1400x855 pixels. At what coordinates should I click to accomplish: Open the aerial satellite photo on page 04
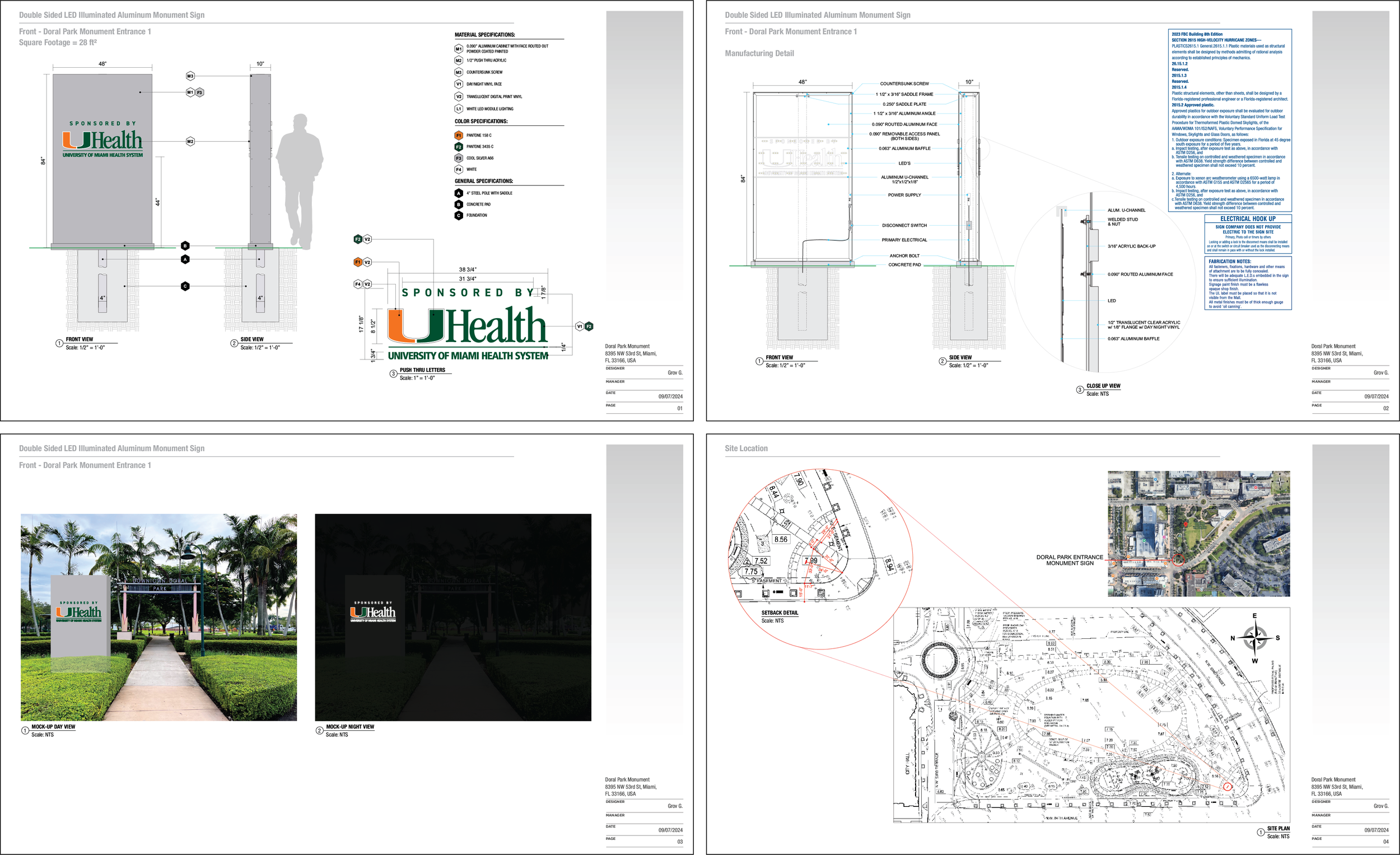click(1199, 534)
